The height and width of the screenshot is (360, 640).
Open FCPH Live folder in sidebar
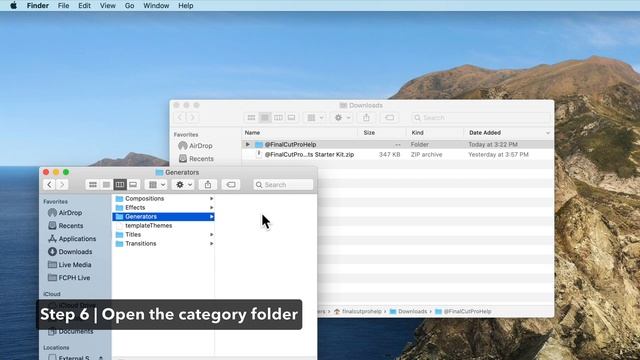69,278
